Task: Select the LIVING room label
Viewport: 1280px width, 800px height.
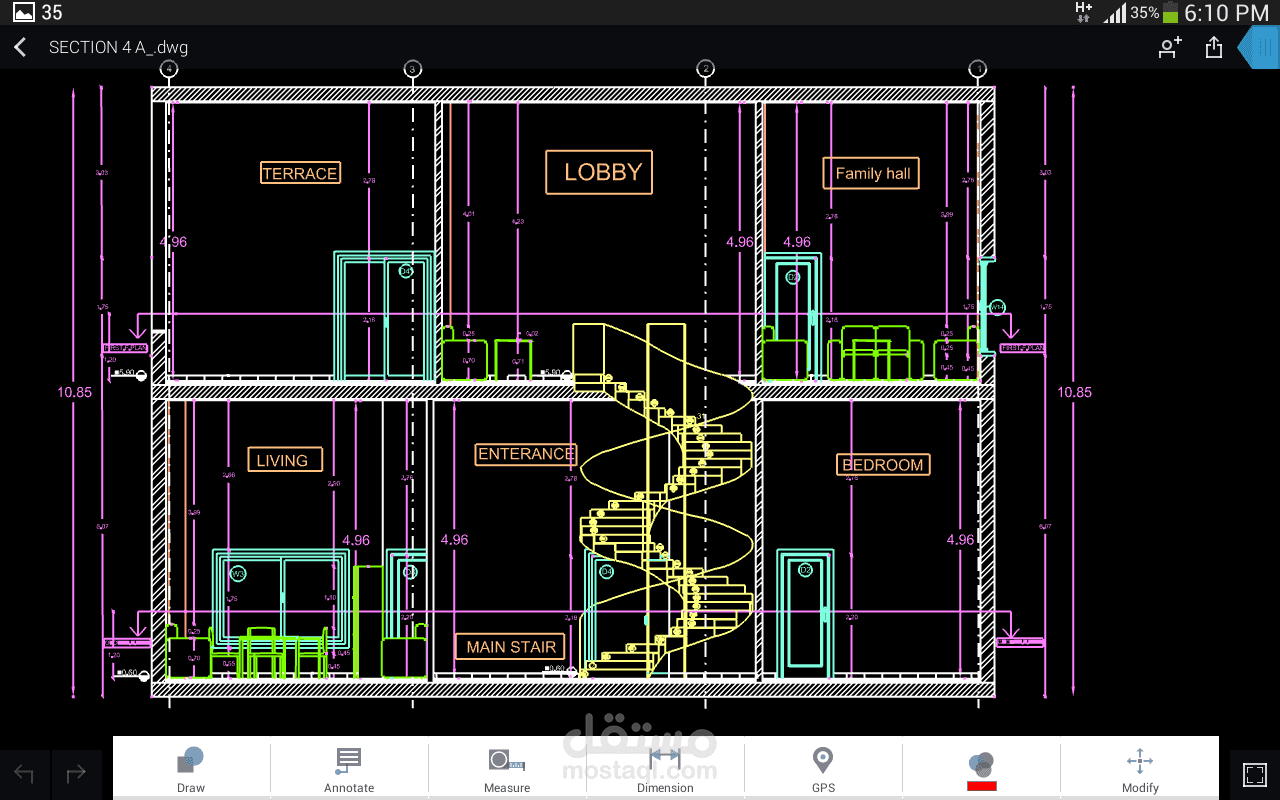Action: (x=285, y=460)
